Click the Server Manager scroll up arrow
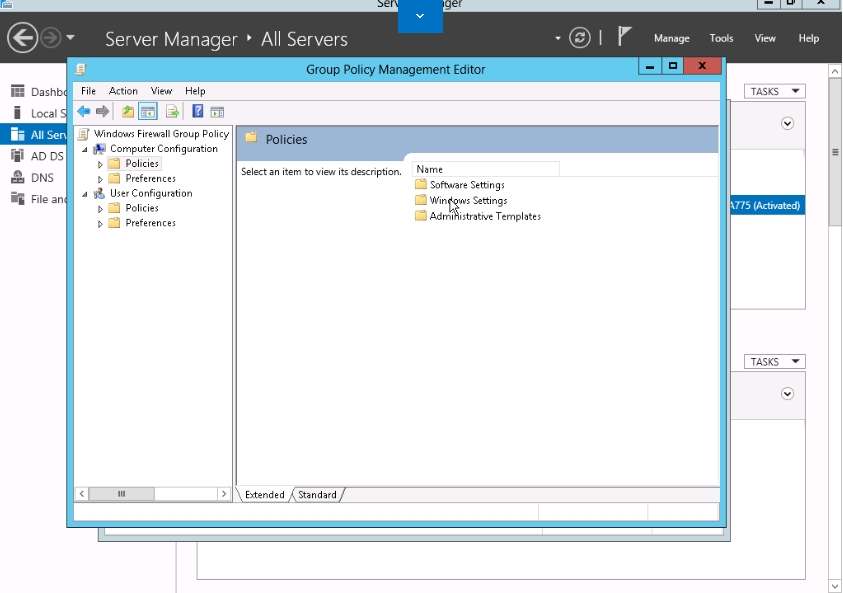 pos(834,71)
